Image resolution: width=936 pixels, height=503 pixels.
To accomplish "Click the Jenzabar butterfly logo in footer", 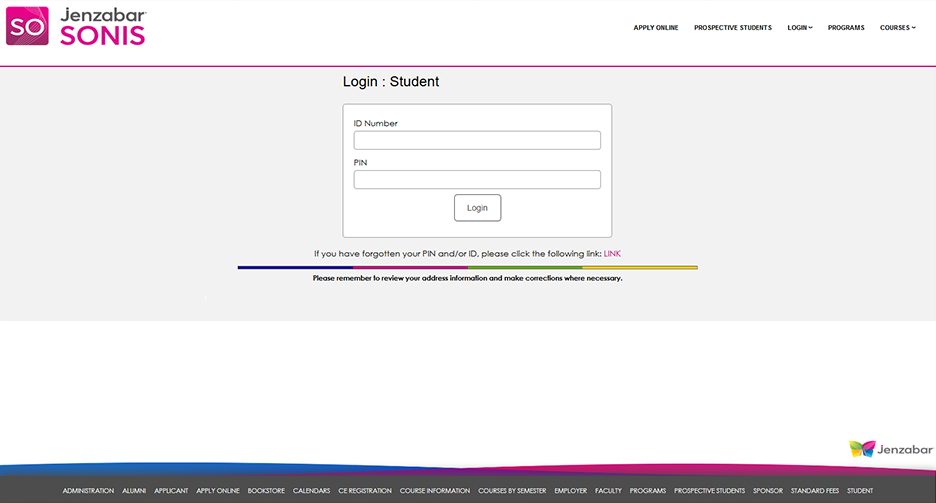I will pos(891,449).
